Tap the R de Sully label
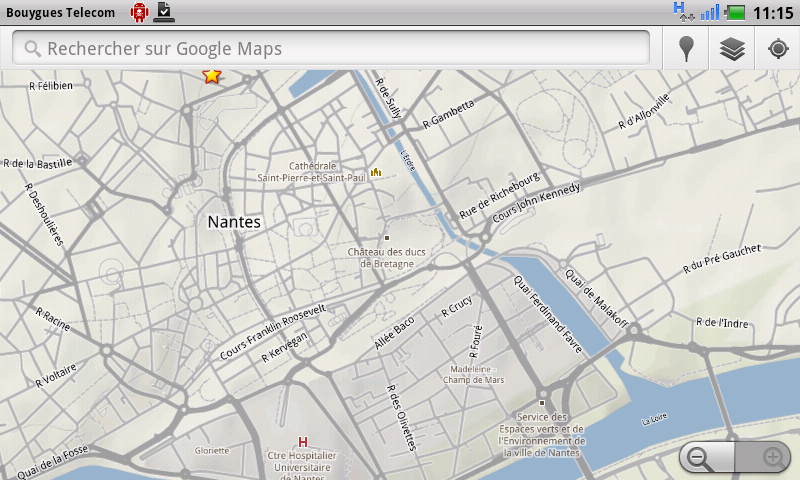Screen dimensions: 800x480 389,98
